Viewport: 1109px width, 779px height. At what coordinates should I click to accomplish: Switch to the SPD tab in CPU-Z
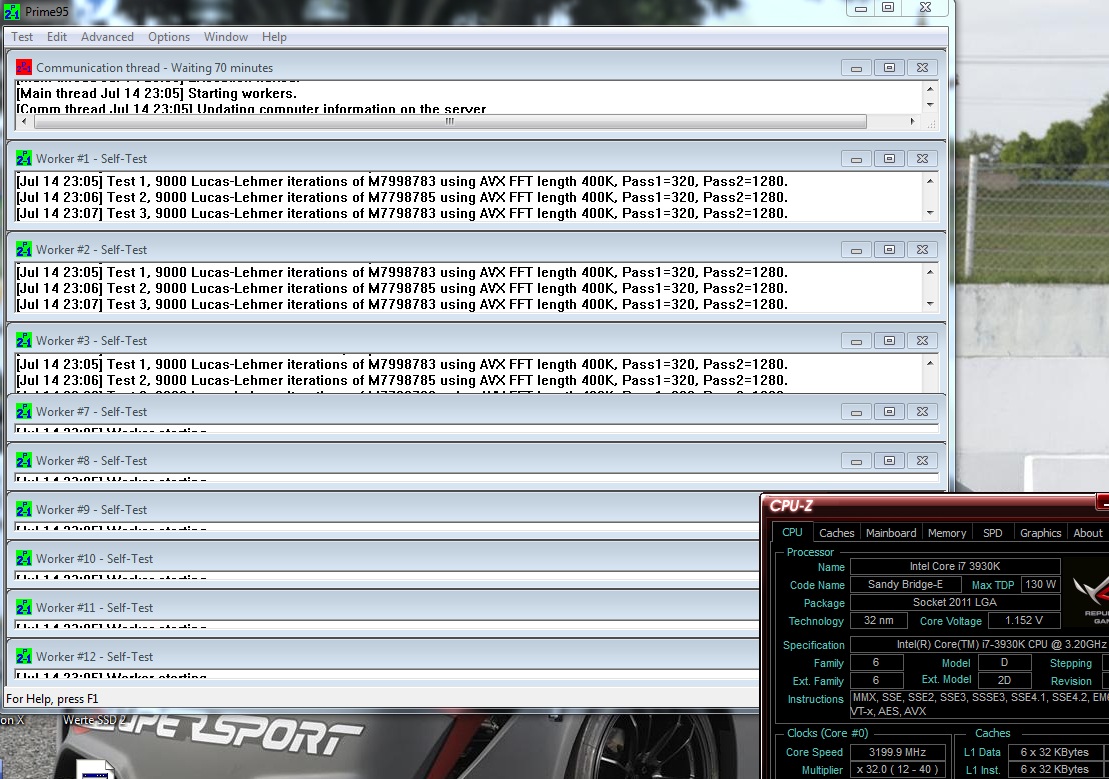992,533
